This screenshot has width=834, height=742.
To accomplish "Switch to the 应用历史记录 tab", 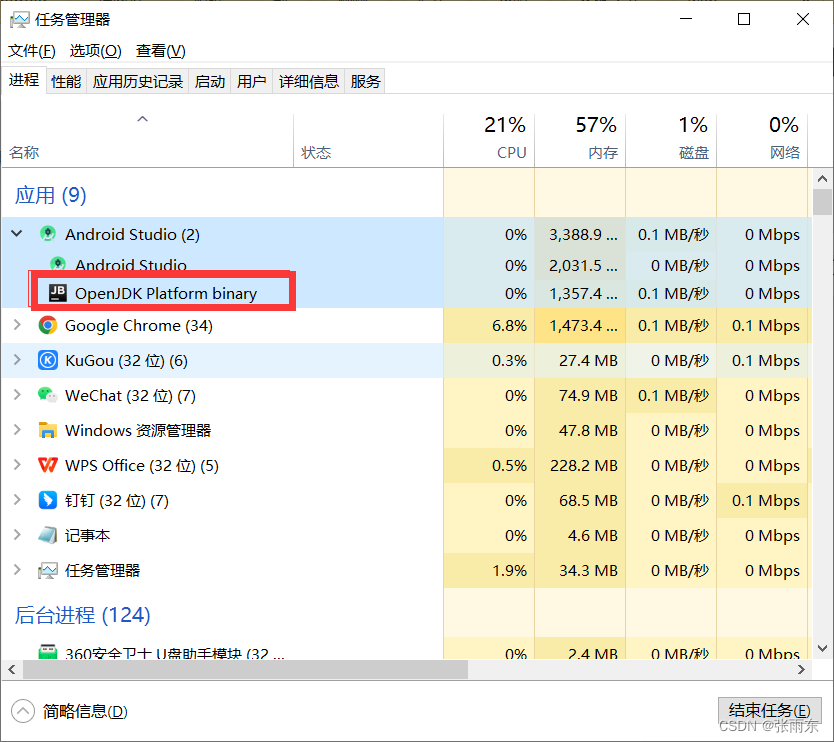I will pos(138,81).
